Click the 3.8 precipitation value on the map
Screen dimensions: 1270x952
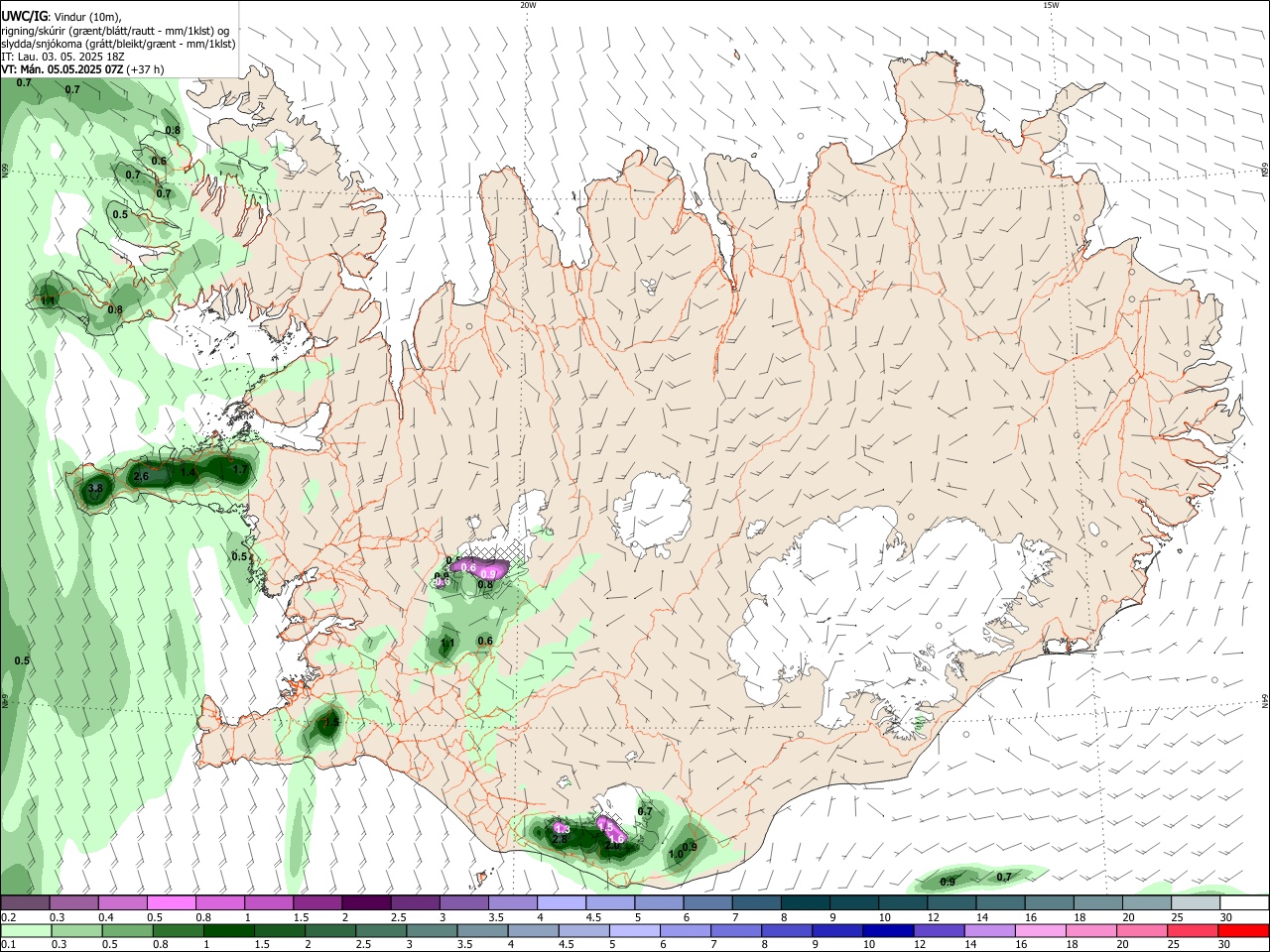(x=95, y=488)
